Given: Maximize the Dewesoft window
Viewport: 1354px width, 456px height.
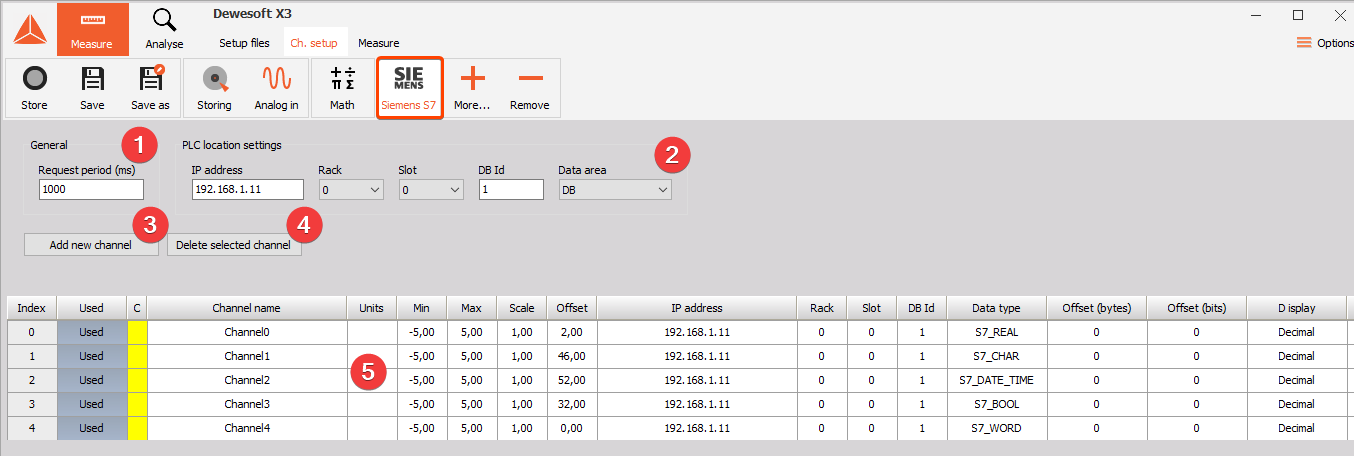Looking at the screenshot, I should pos(1298,15).
